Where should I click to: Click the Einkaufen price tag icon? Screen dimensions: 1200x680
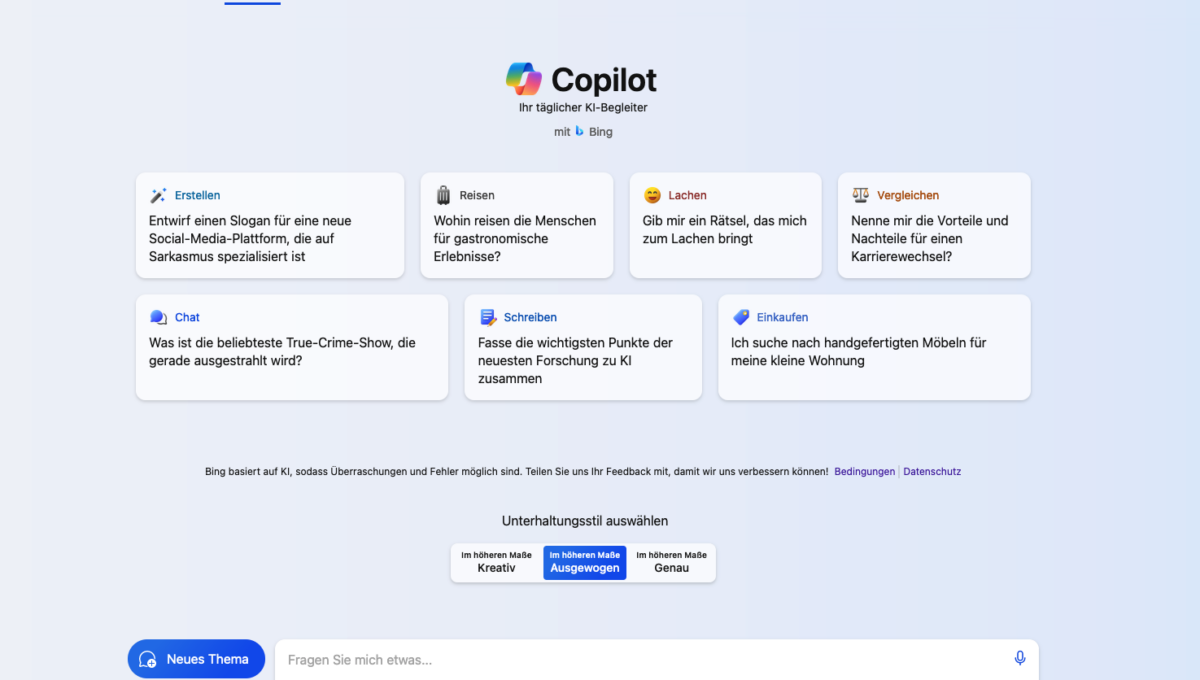(741, 317)
